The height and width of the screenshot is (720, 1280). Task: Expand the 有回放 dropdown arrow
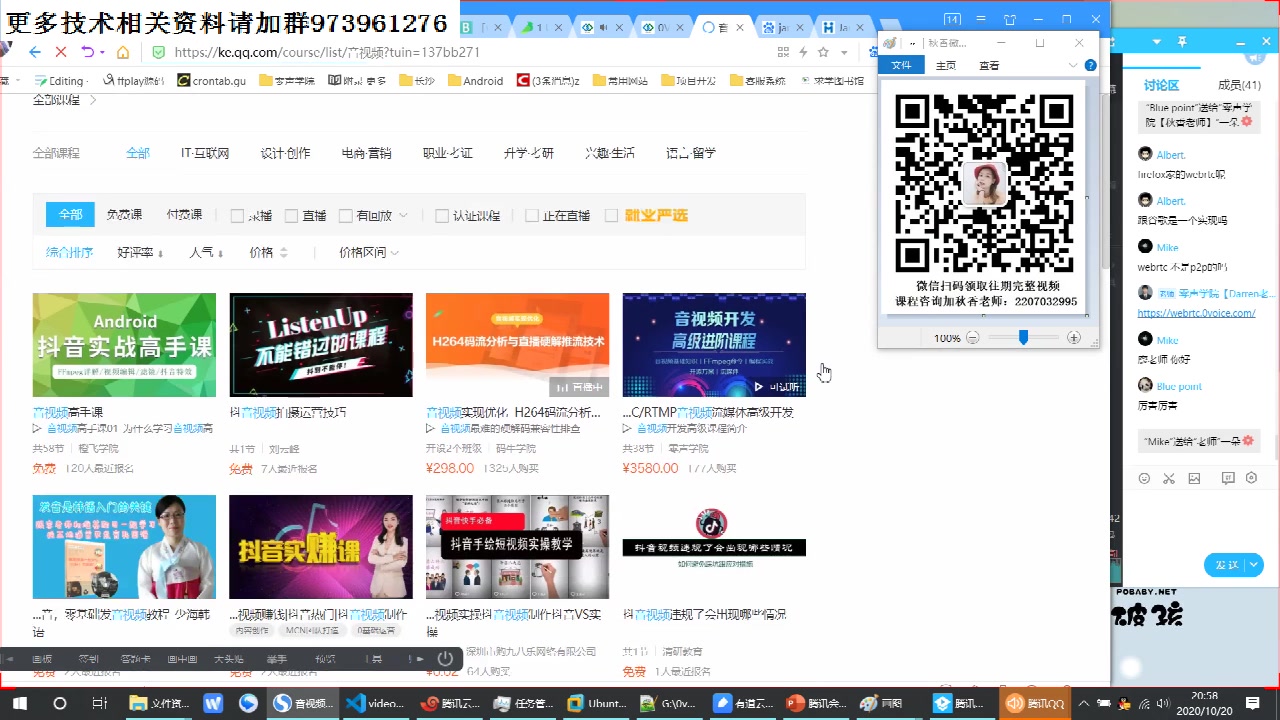[403, 216]
